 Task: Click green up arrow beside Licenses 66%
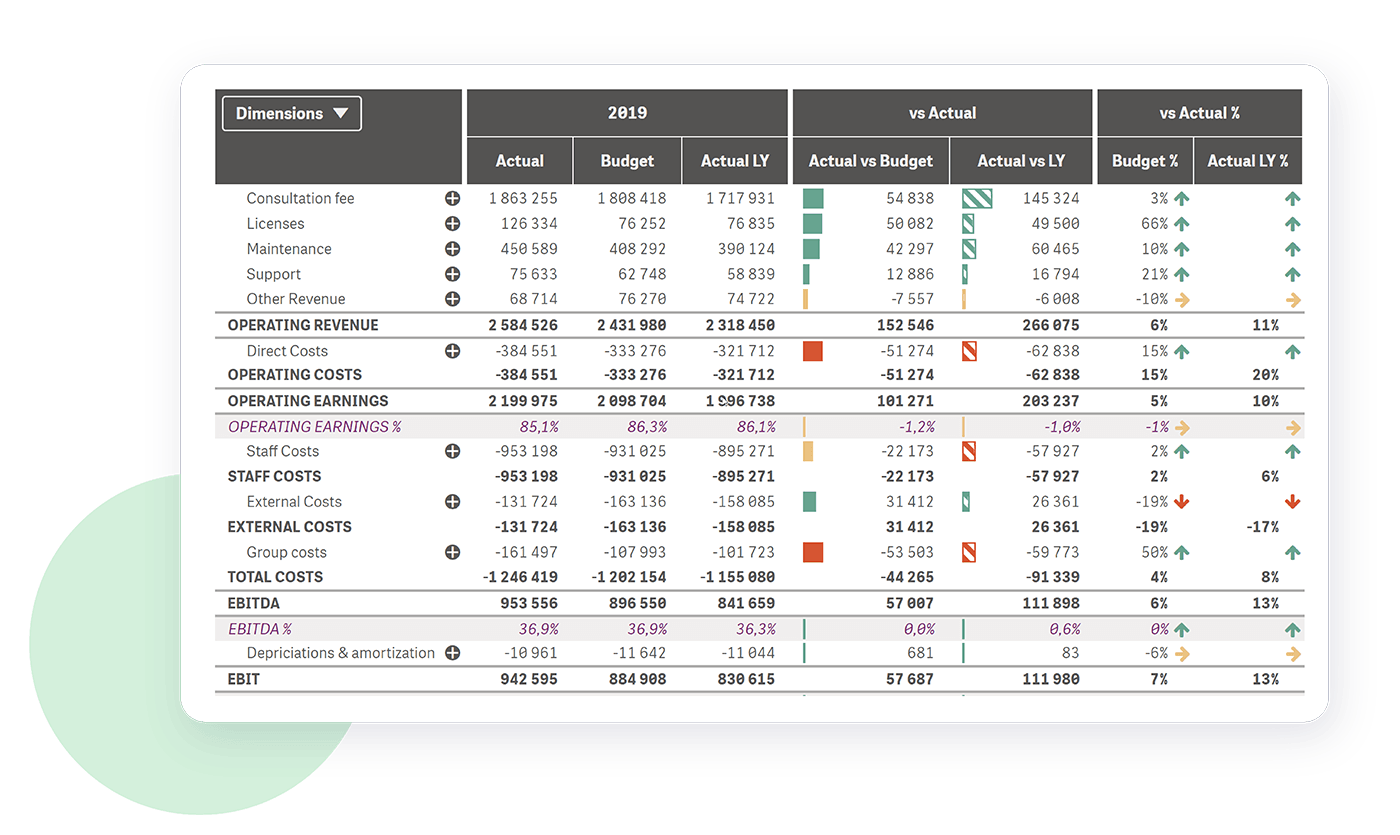click(x=1182, y=224)
